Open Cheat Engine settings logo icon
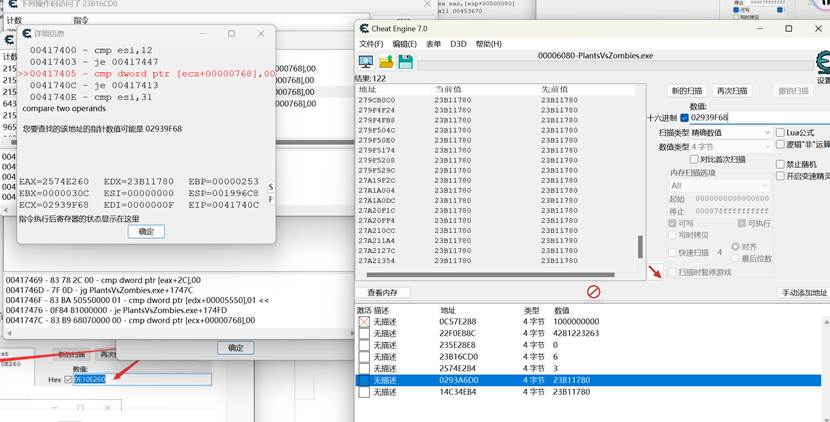 [823, 62]
